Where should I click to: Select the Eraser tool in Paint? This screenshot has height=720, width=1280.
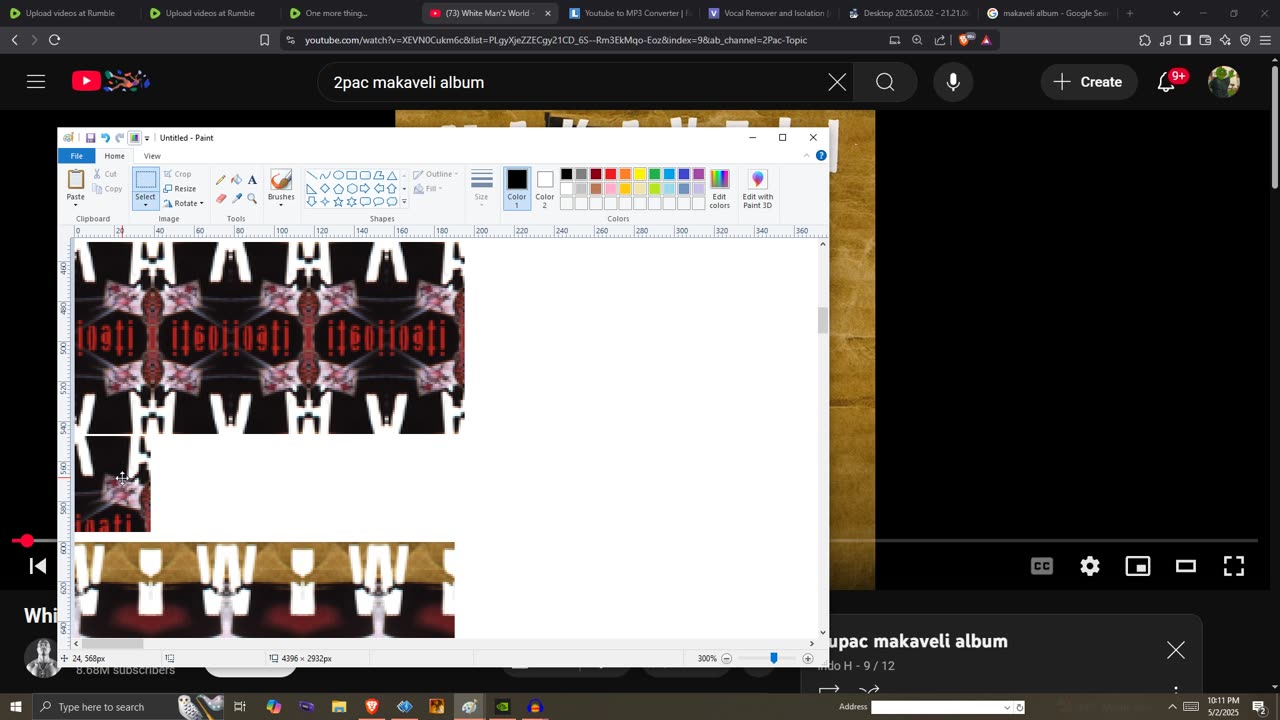tap(221, 198)
